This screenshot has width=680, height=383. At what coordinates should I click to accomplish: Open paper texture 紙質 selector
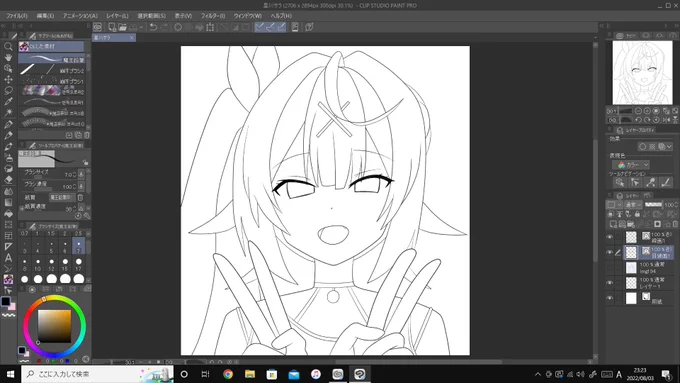point(62,197)
